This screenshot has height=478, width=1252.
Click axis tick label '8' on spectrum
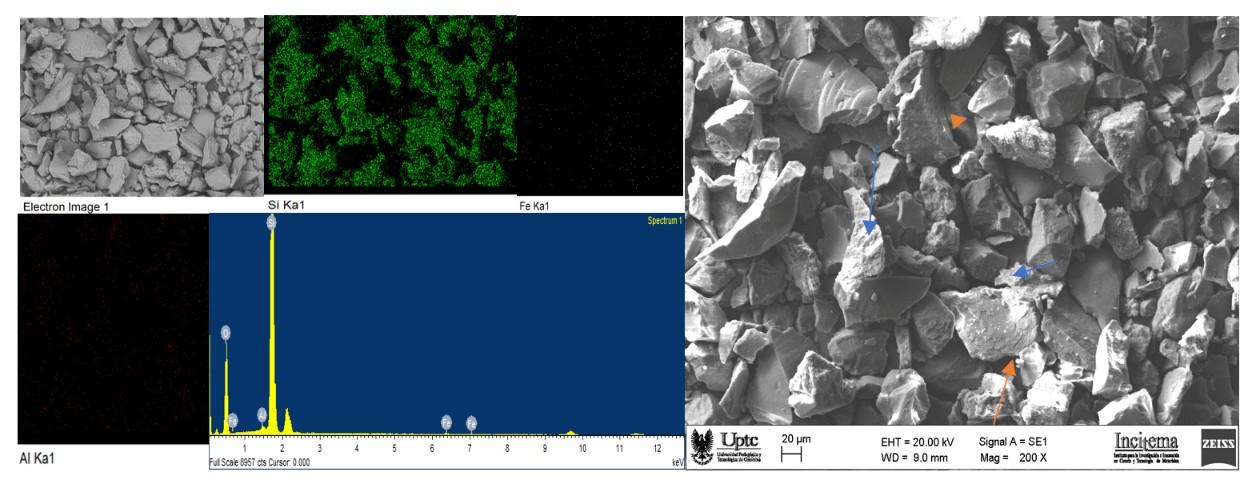tap(507, 449)
